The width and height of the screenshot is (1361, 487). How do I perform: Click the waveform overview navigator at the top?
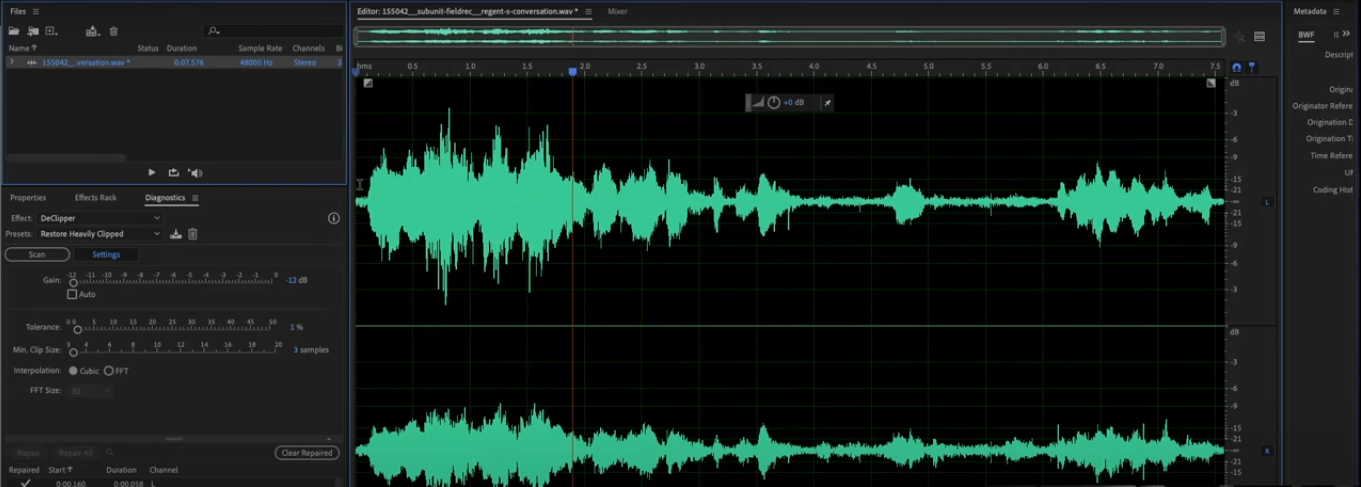790,37
